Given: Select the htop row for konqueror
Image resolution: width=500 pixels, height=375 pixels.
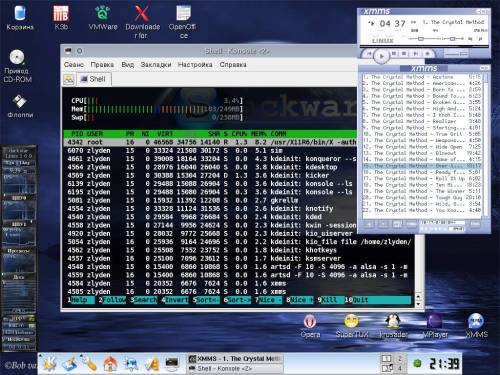Looking at the screenshot, I should pyautogui.click(x=210, y=159).
